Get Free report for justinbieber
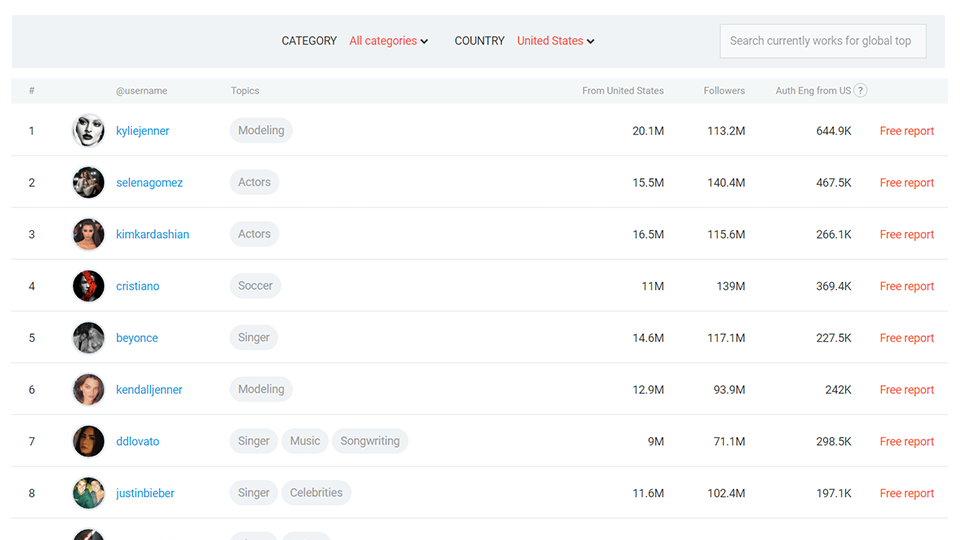The width and height of the screenshot is (960, 540). coord(907,493)
